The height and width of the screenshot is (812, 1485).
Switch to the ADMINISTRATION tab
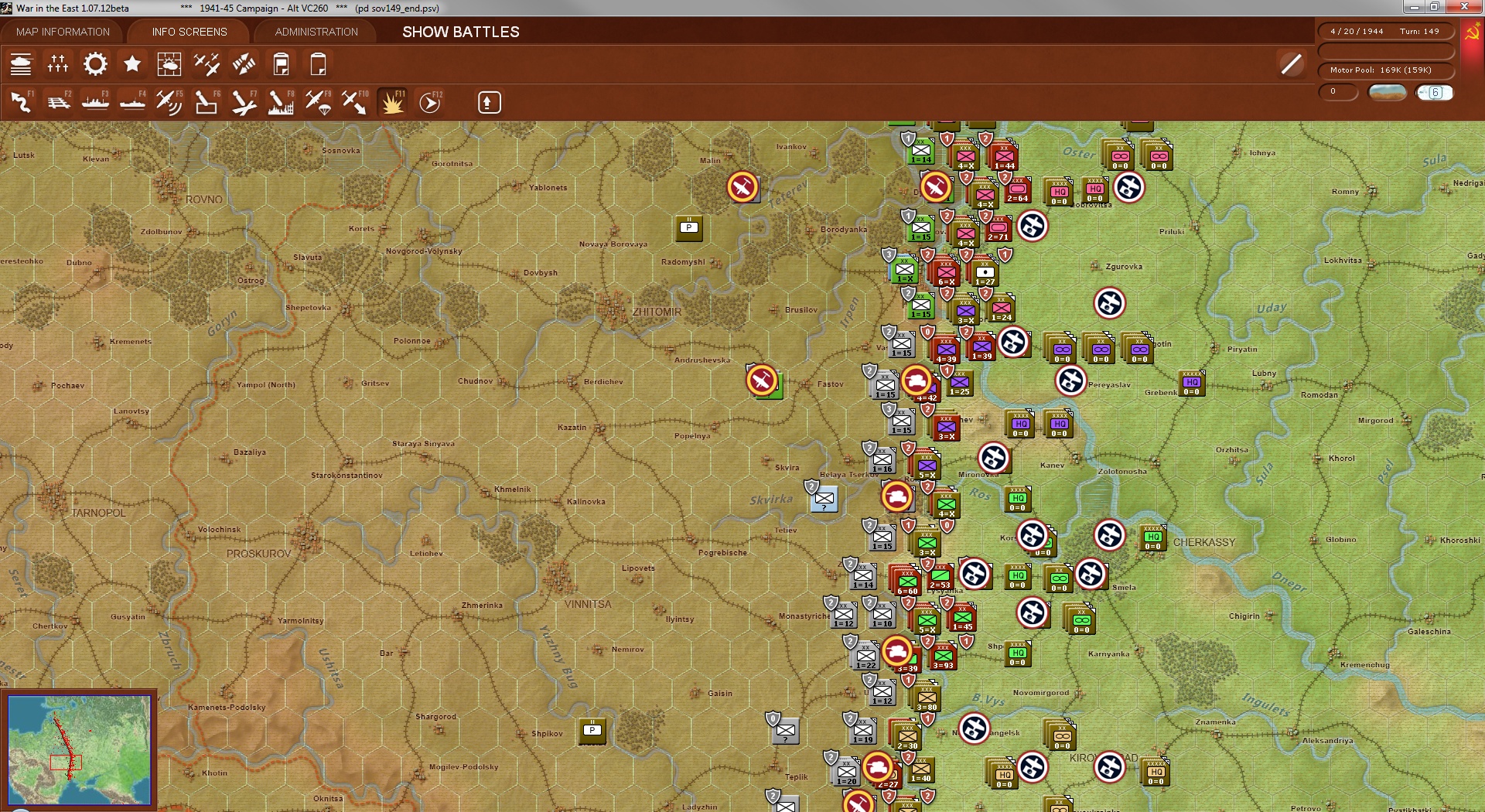tap(316, 32)
